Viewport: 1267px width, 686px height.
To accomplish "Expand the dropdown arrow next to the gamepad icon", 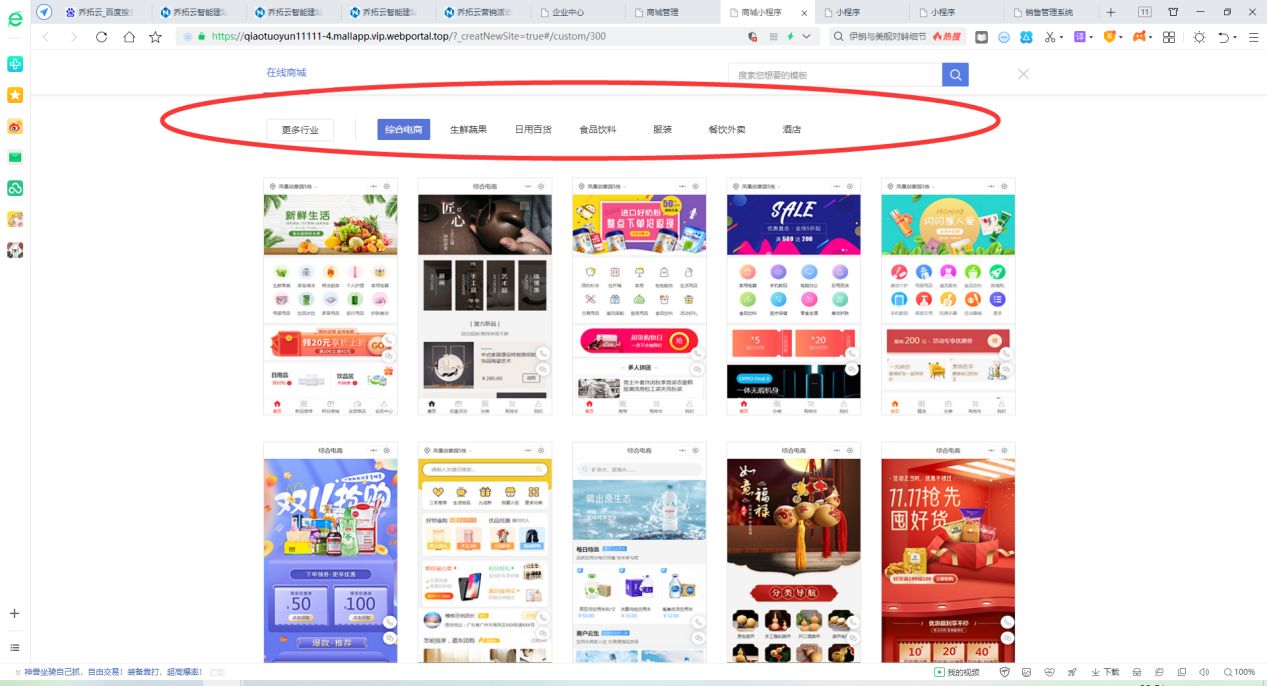I will 1151,37.
